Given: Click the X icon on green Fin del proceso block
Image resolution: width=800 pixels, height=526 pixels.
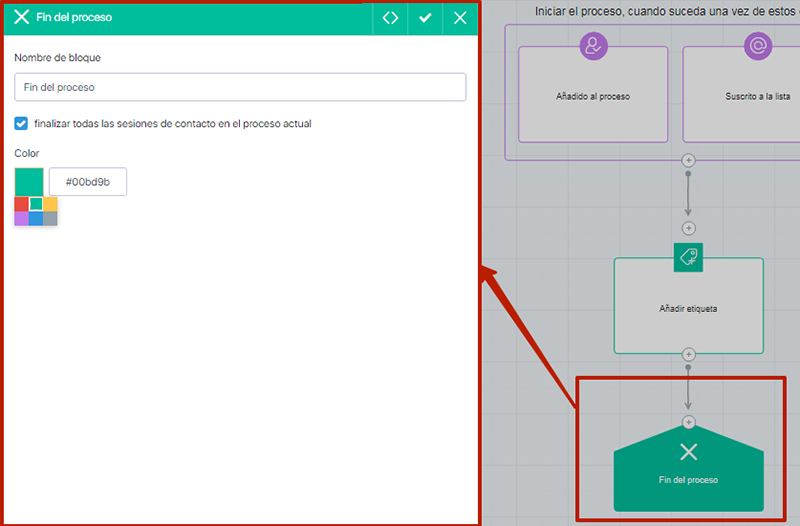Looking at the screenshot, I should tap(688, 452).
